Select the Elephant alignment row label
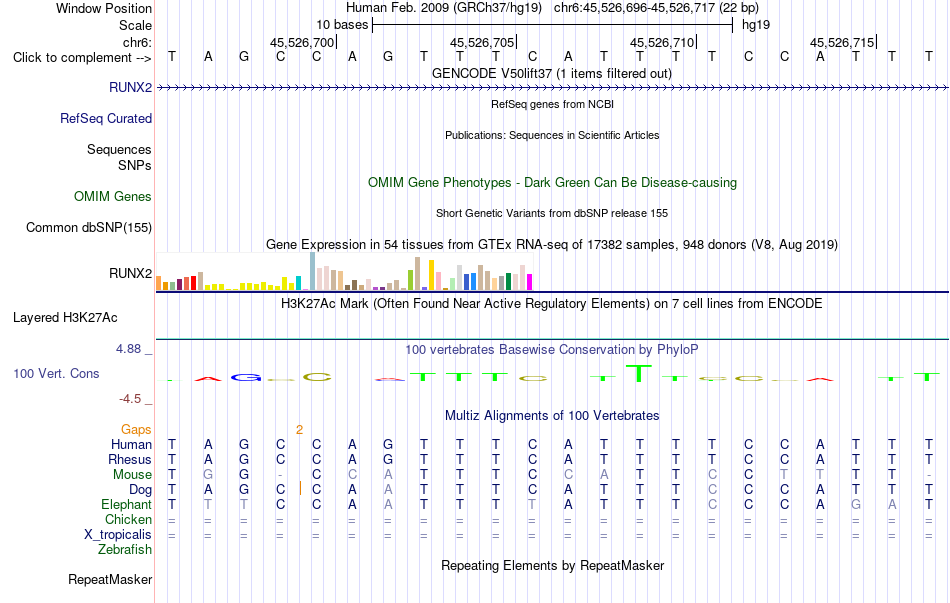This screenshot has width=950, height=603. [126, 504]
